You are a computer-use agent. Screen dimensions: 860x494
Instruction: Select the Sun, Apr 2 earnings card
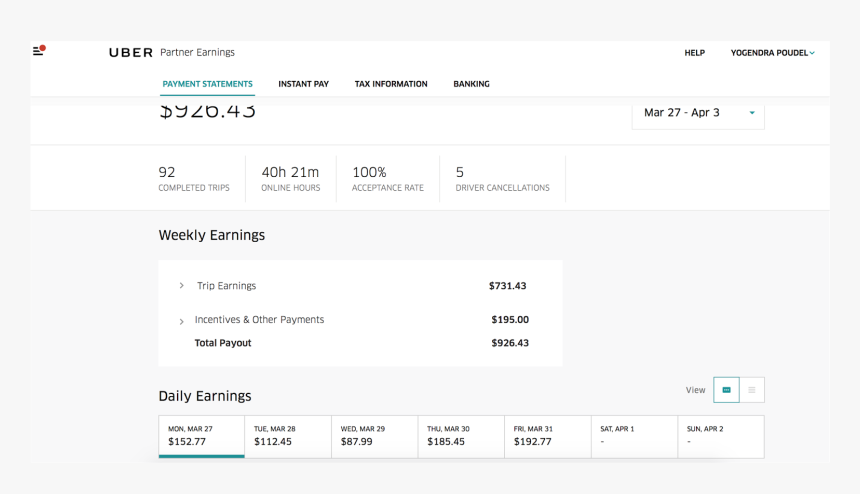pyautogui.click(x=721, y=436)
